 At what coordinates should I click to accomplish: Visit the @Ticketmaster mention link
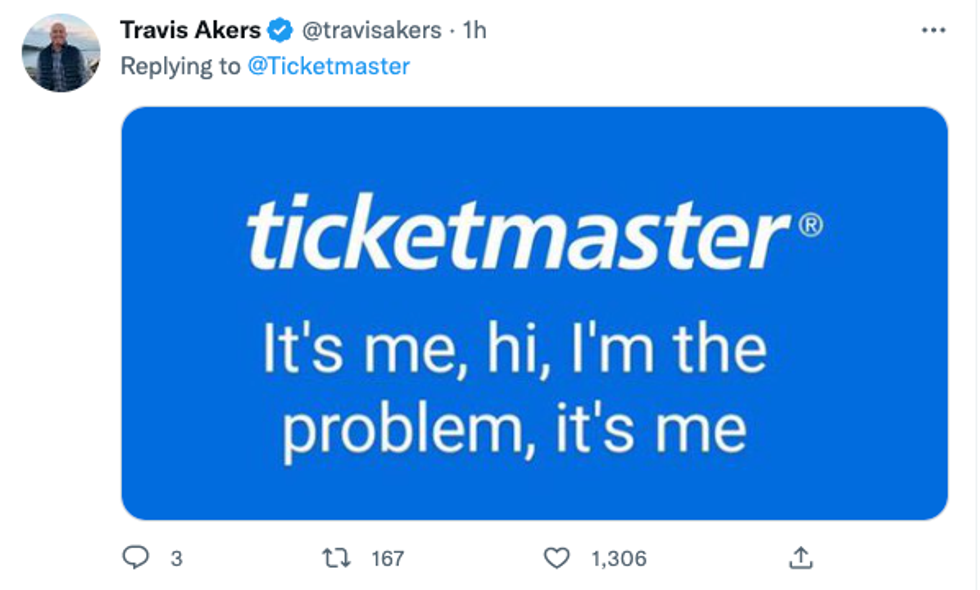tap(328, 66)
